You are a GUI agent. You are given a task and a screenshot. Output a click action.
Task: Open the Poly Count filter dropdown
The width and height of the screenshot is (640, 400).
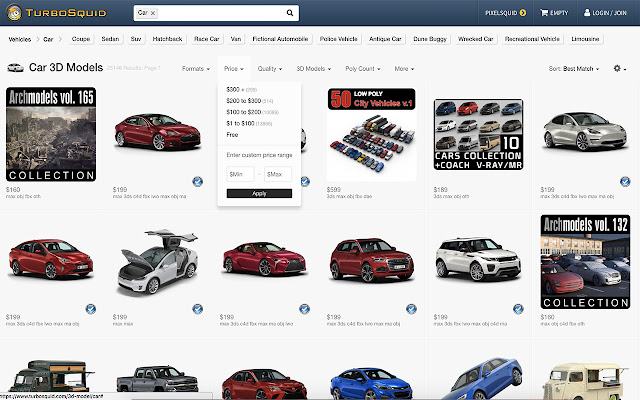coord(363,69)
